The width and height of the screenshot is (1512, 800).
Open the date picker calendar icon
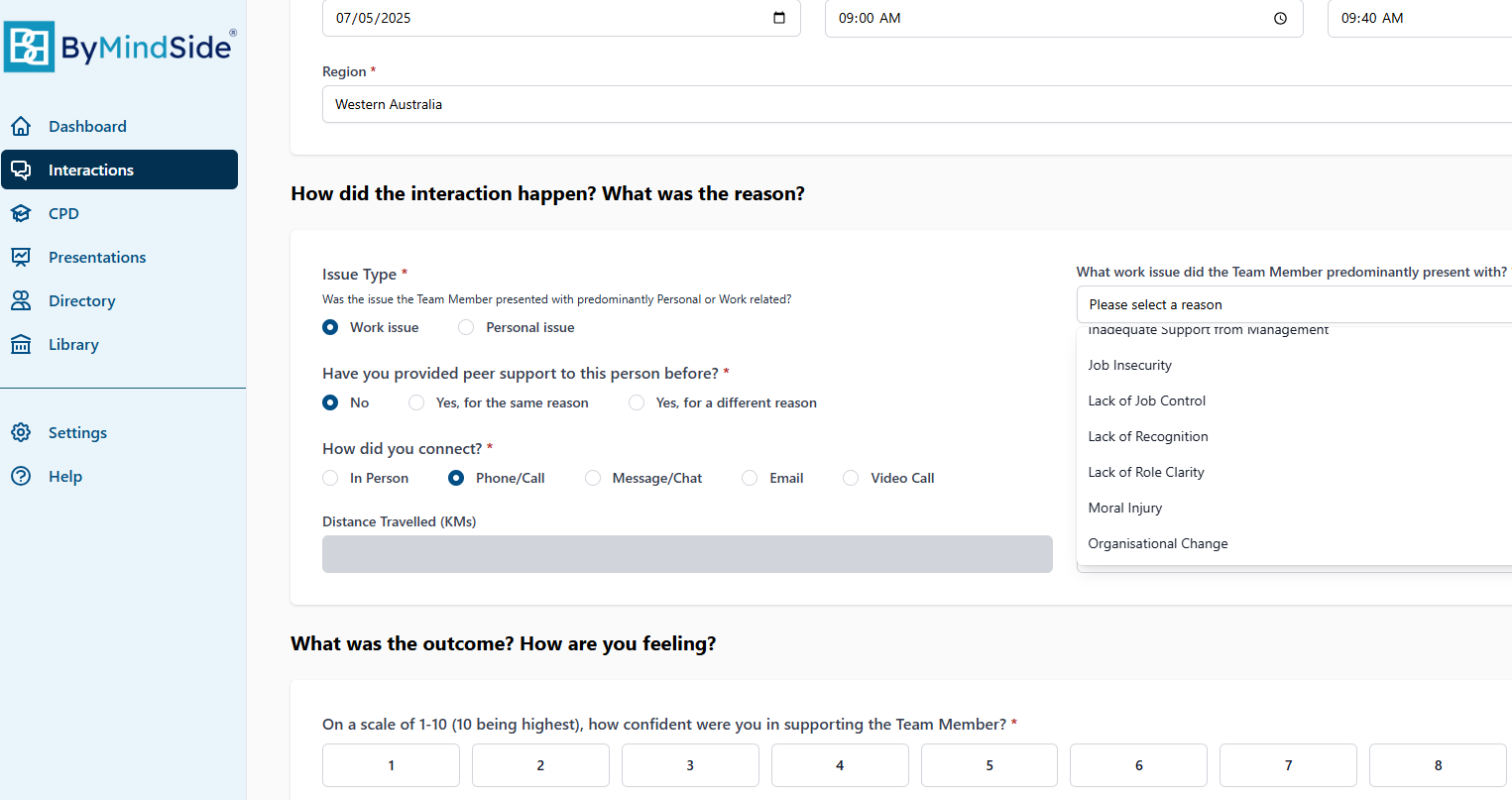point(779,18)
